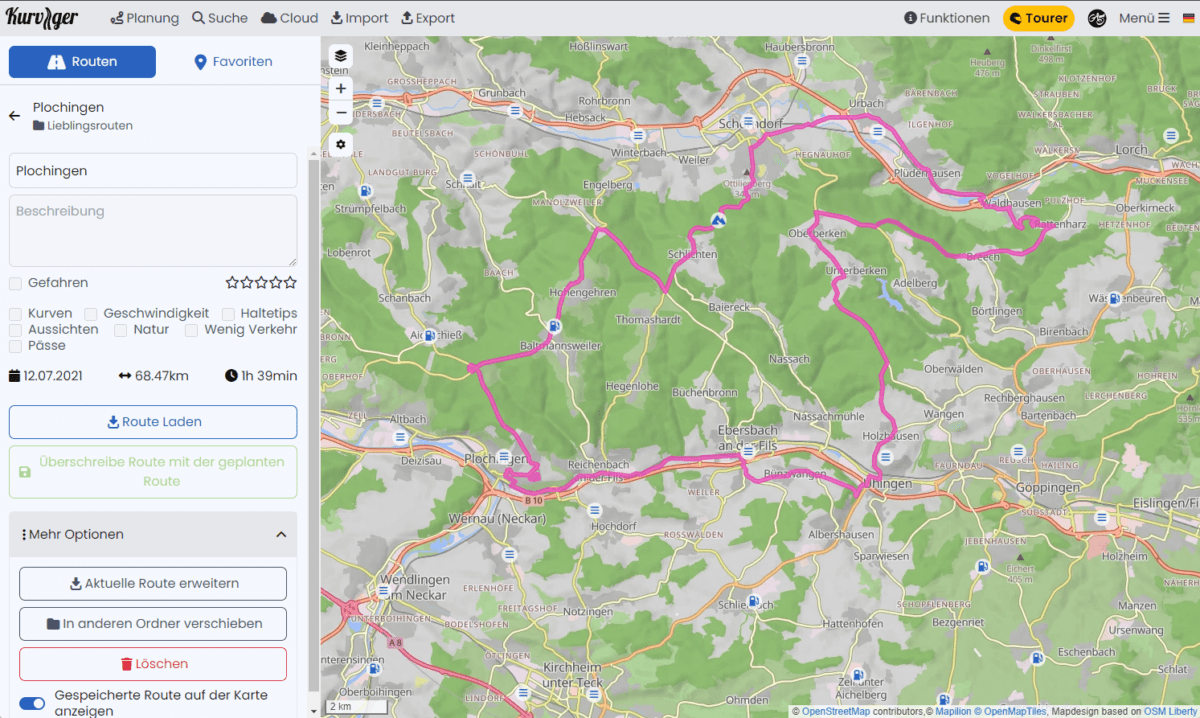Image resolution: width=1200 pixels, height=718 pixels.
Task: Set rating to the fifth star
Action: click(290, 283)
